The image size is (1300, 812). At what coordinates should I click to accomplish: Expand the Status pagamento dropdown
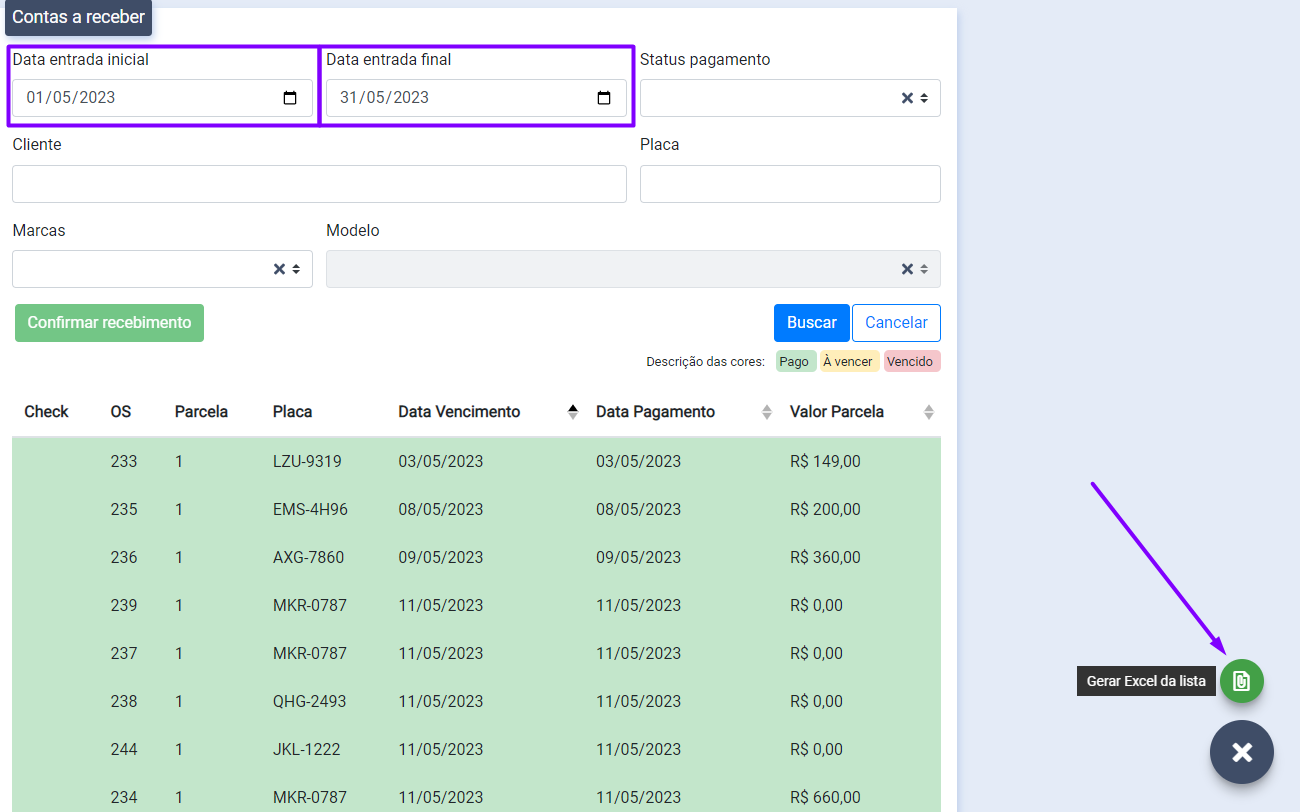coord(924,98)
